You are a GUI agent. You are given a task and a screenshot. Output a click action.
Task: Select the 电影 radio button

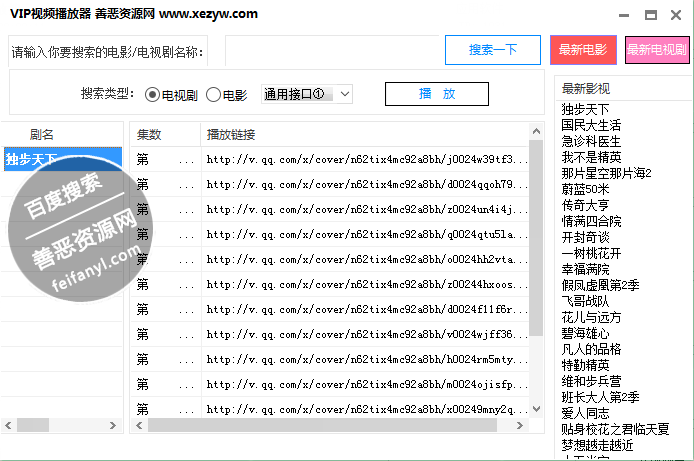(213, 95)
